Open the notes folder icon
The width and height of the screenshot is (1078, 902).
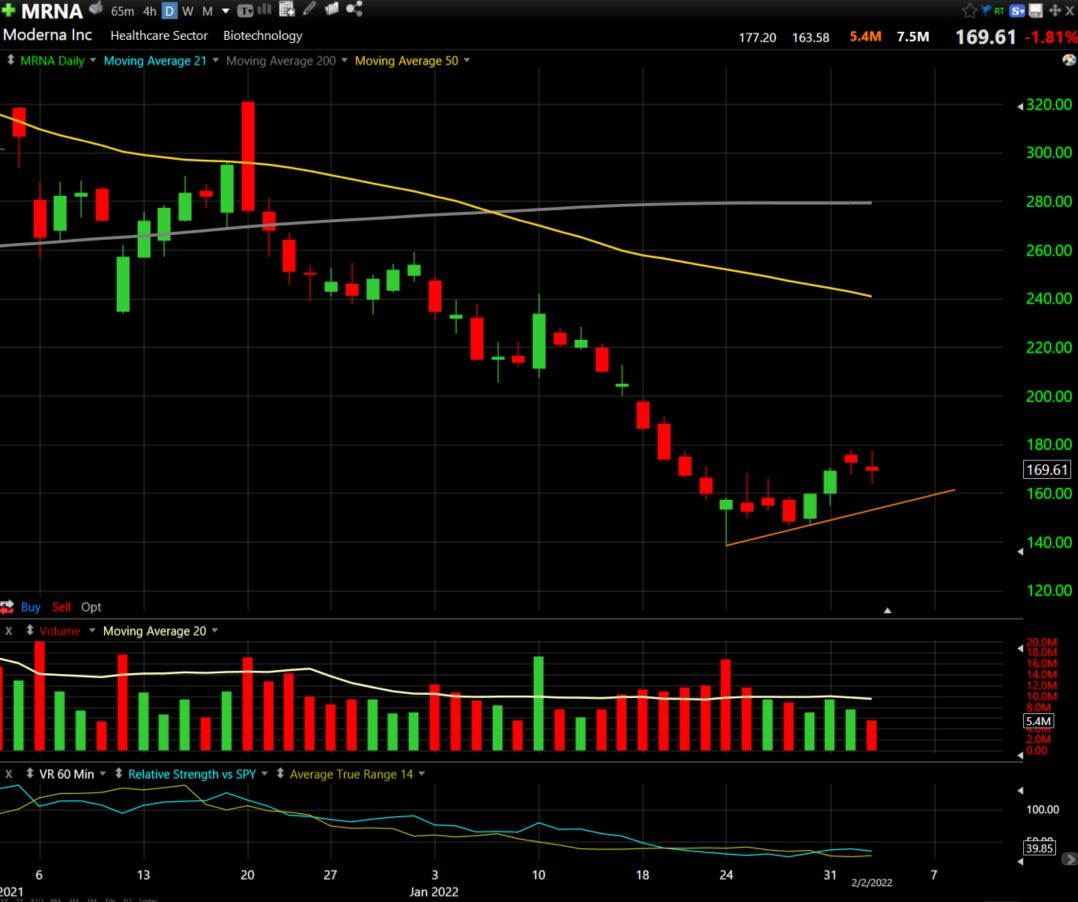coord(331,9)
